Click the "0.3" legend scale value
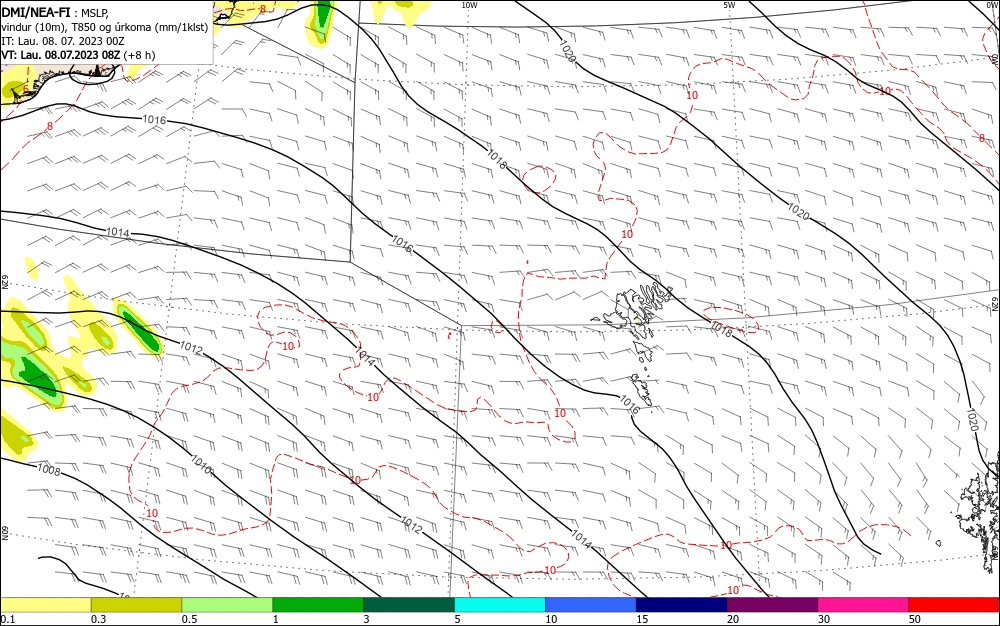The height and width of the screenshot is (626, 1000). pyautogui.click(x=99, y=619)
